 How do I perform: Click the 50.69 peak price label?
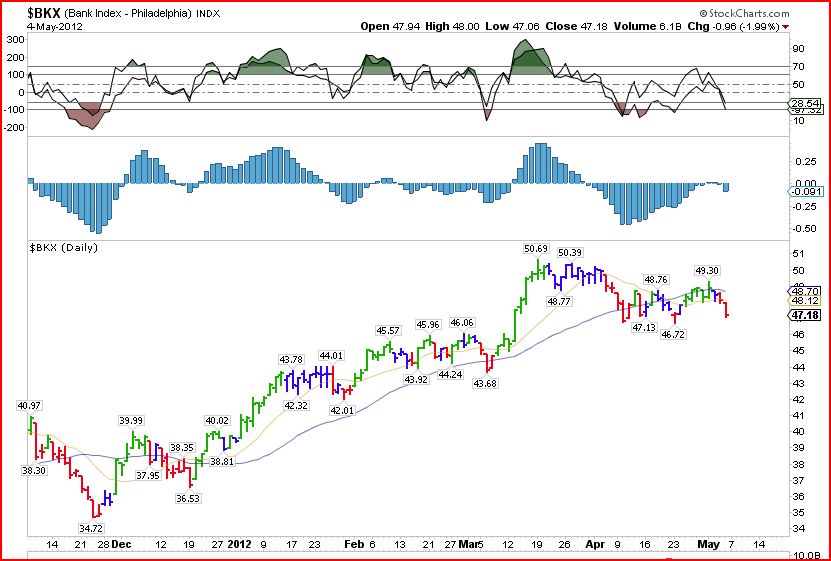click(536, 248)
